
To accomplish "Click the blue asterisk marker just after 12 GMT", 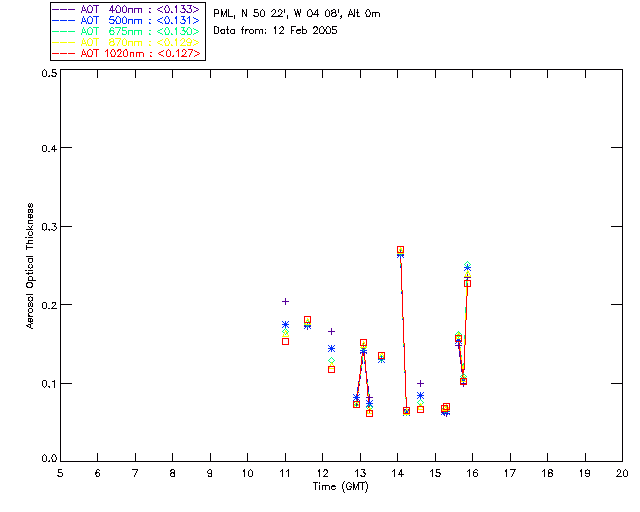I will click(331, 348).
